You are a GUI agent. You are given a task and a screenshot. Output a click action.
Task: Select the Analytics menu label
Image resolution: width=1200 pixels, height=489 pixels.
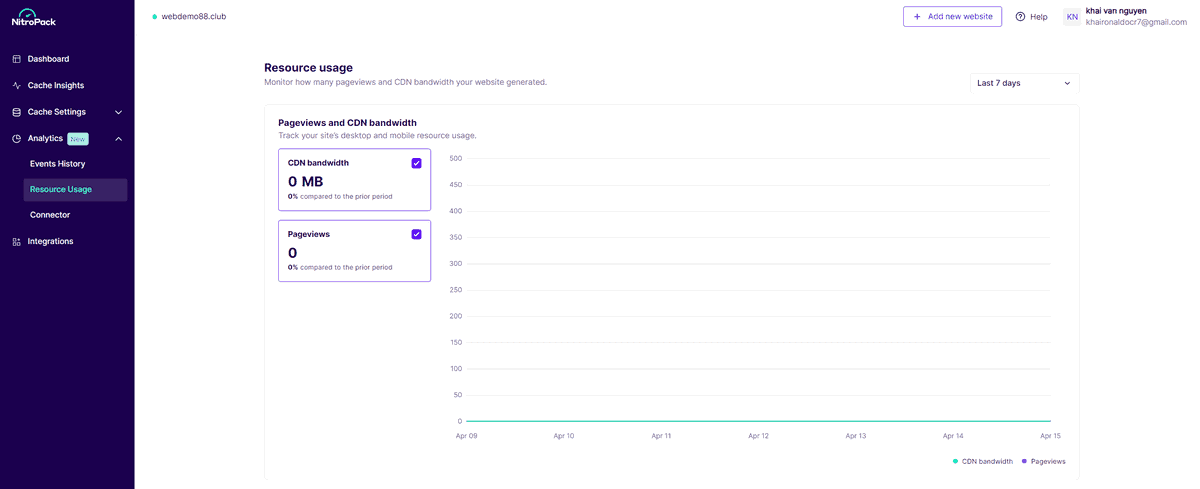45,138
